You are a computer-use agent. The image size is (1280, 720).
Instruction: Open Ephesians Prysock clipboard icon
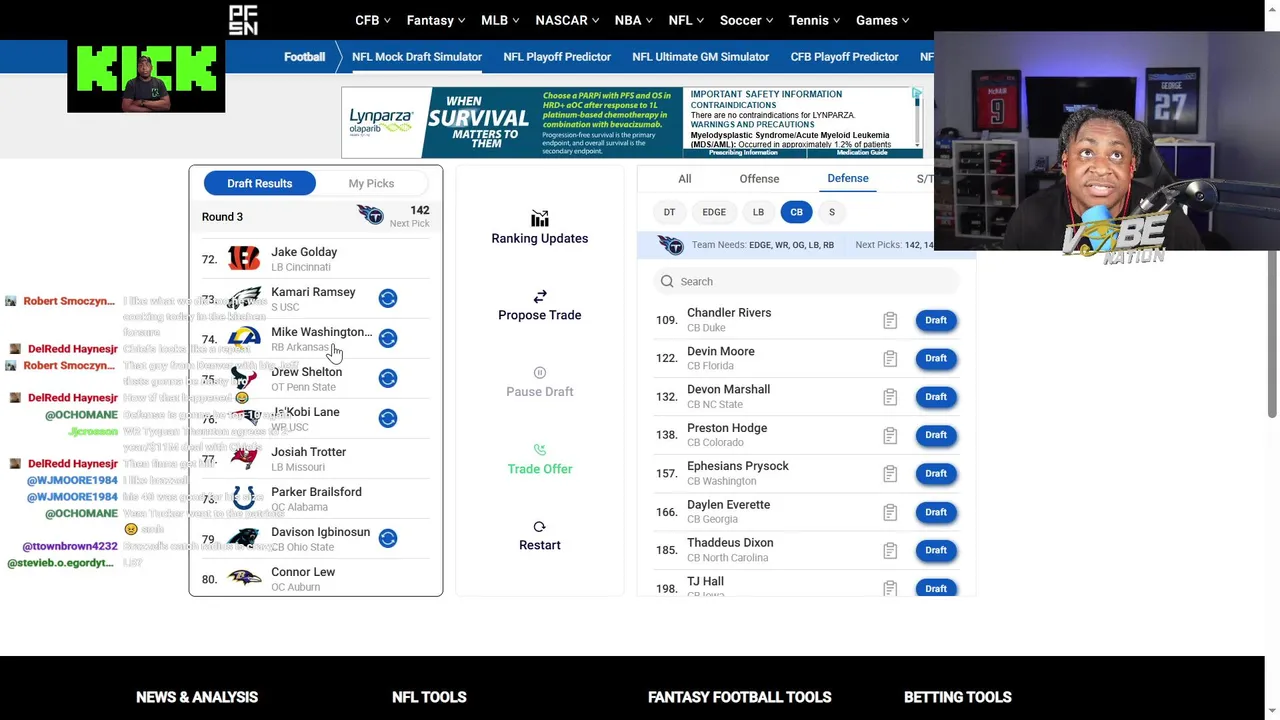890,474
